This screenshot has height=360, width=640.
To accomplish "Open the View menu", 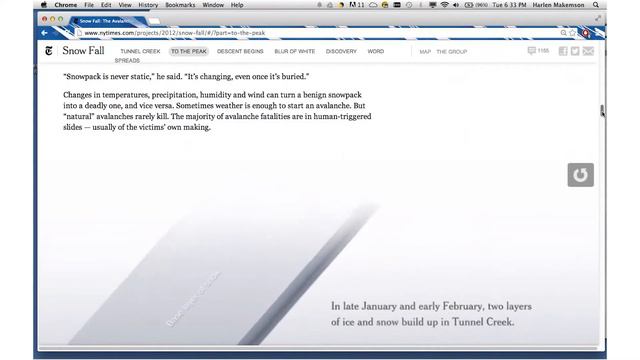I will [x=125, y=5].
